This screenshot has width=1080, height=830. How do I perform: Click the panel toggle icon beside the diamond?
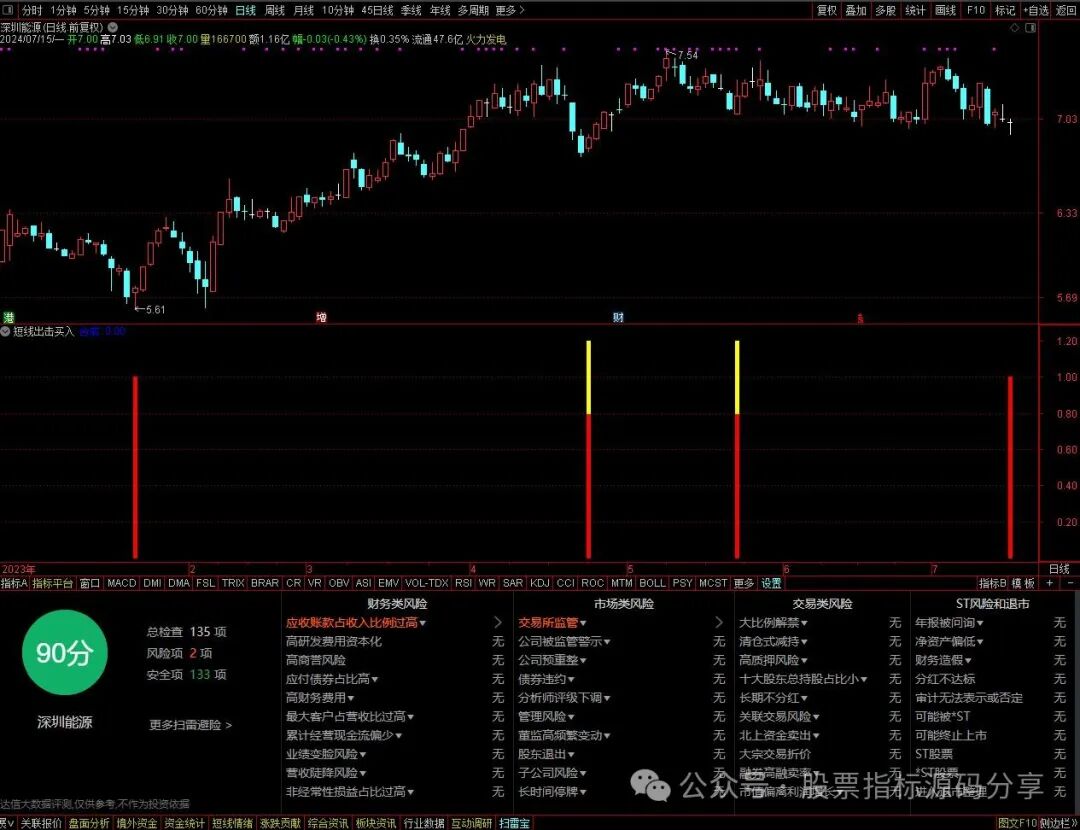1030,28
